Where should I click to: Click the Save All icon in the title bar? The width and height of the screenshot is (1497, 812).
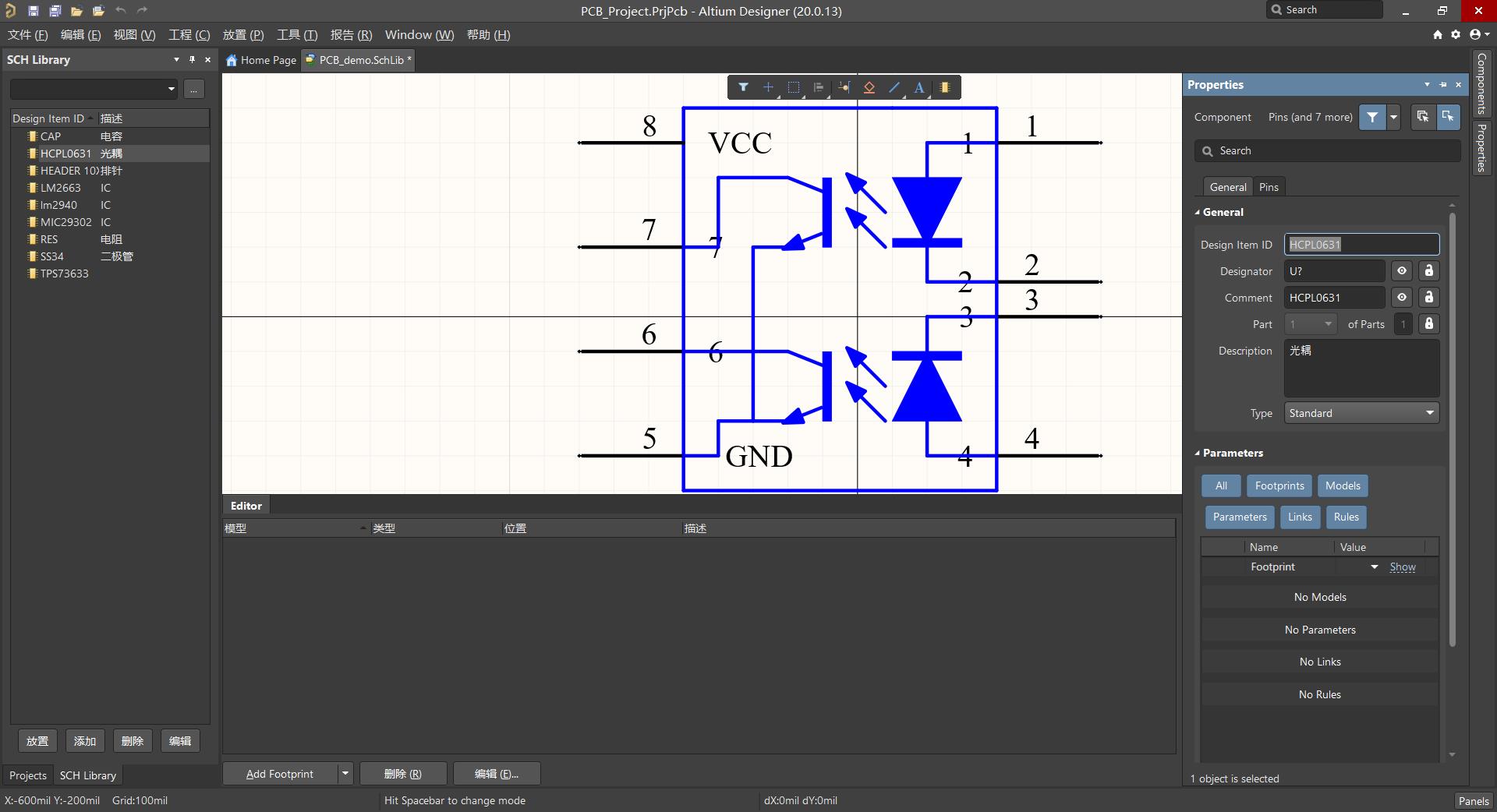[x=55, y=11]
